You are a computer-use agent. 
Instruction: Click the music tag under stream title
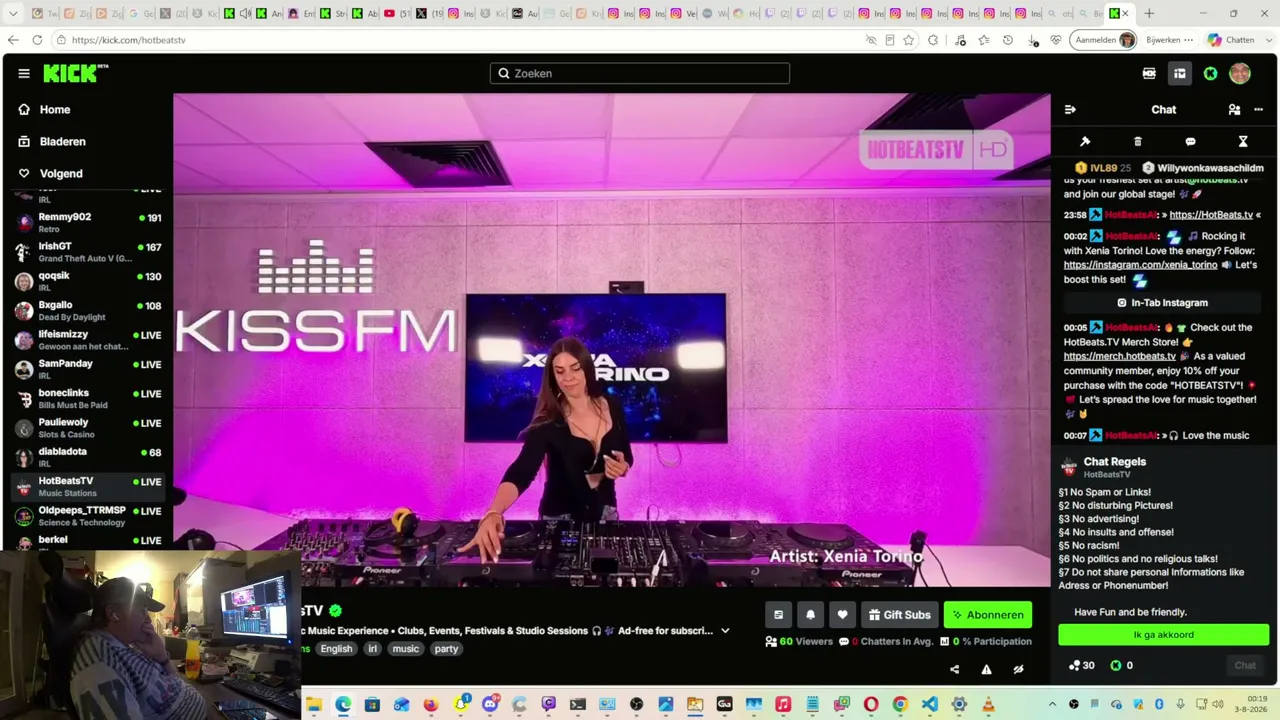(406, 649)
